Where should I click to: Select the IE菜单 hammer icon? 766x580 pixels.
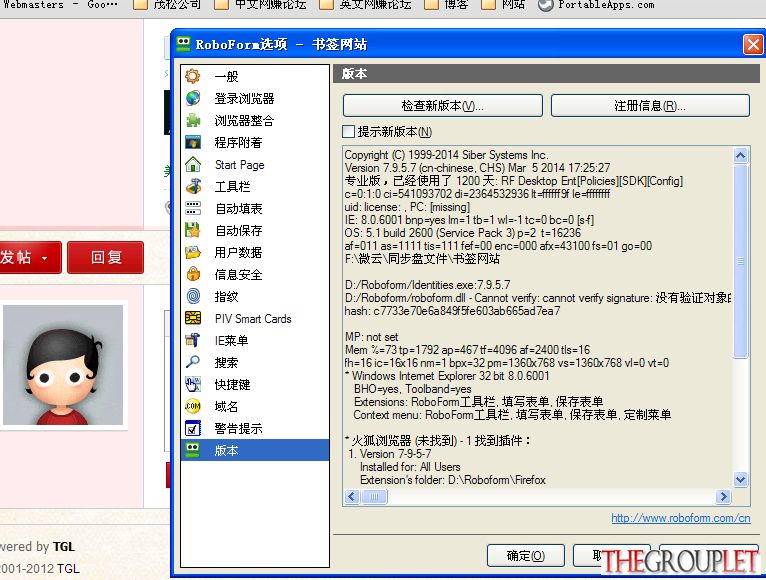(x=193, y=340)
